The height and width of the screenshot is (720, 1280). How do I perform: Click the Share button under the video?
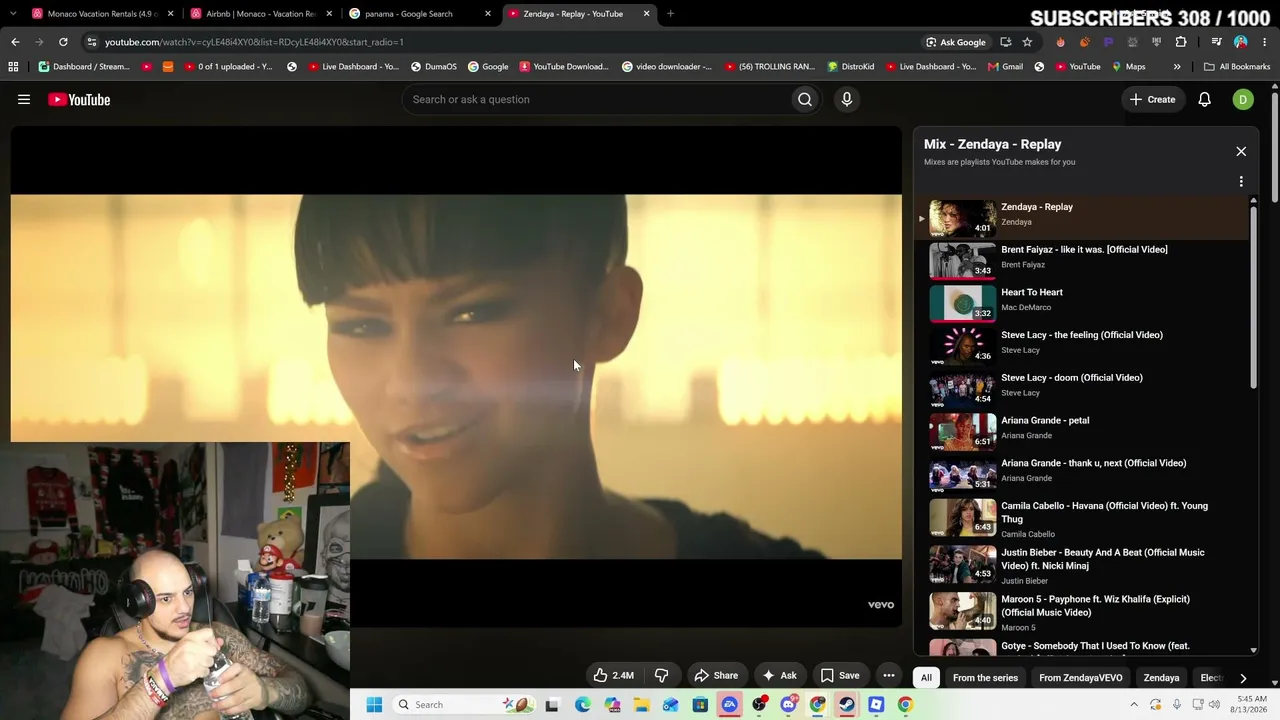click(716, 675)
